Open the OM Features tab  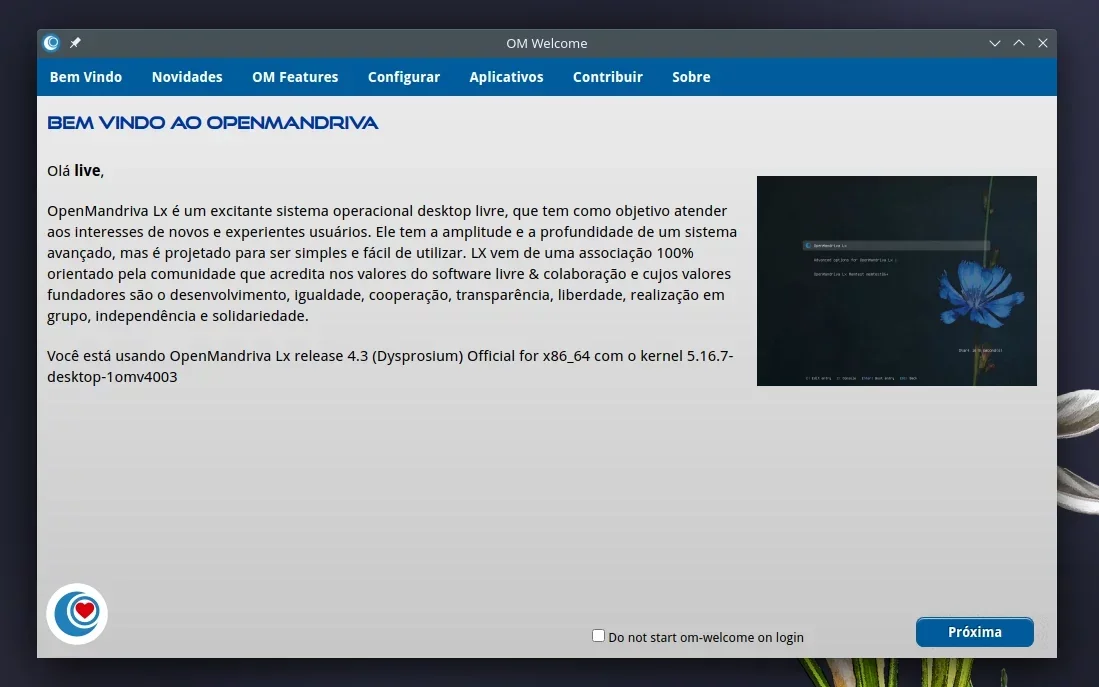295,77
